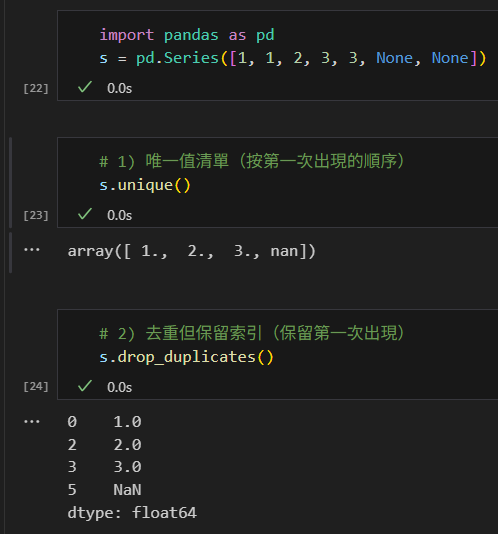
Task: Click the output row '0 1.0'
Action: (x=105, y=422)
